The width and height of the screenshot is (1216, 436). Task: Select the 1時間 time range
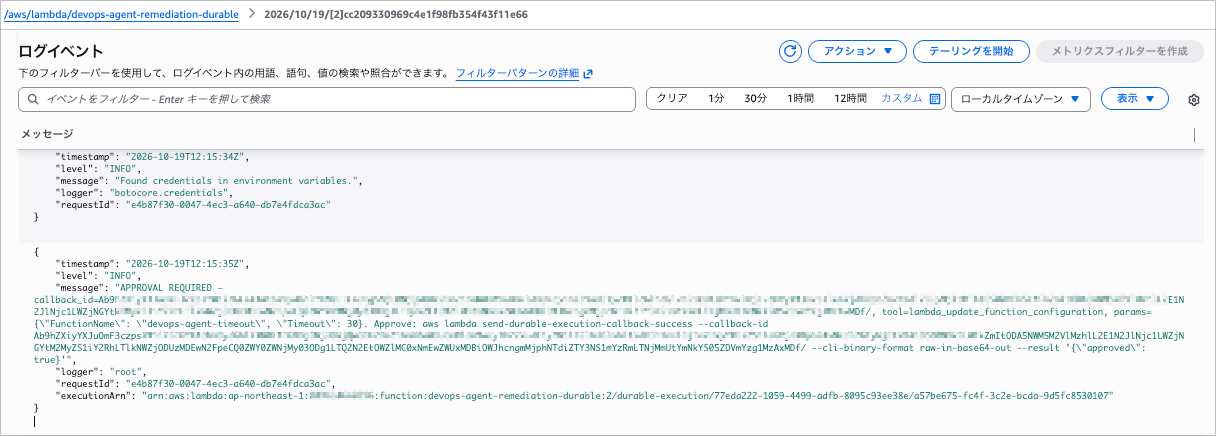click(x=801, y=99)
